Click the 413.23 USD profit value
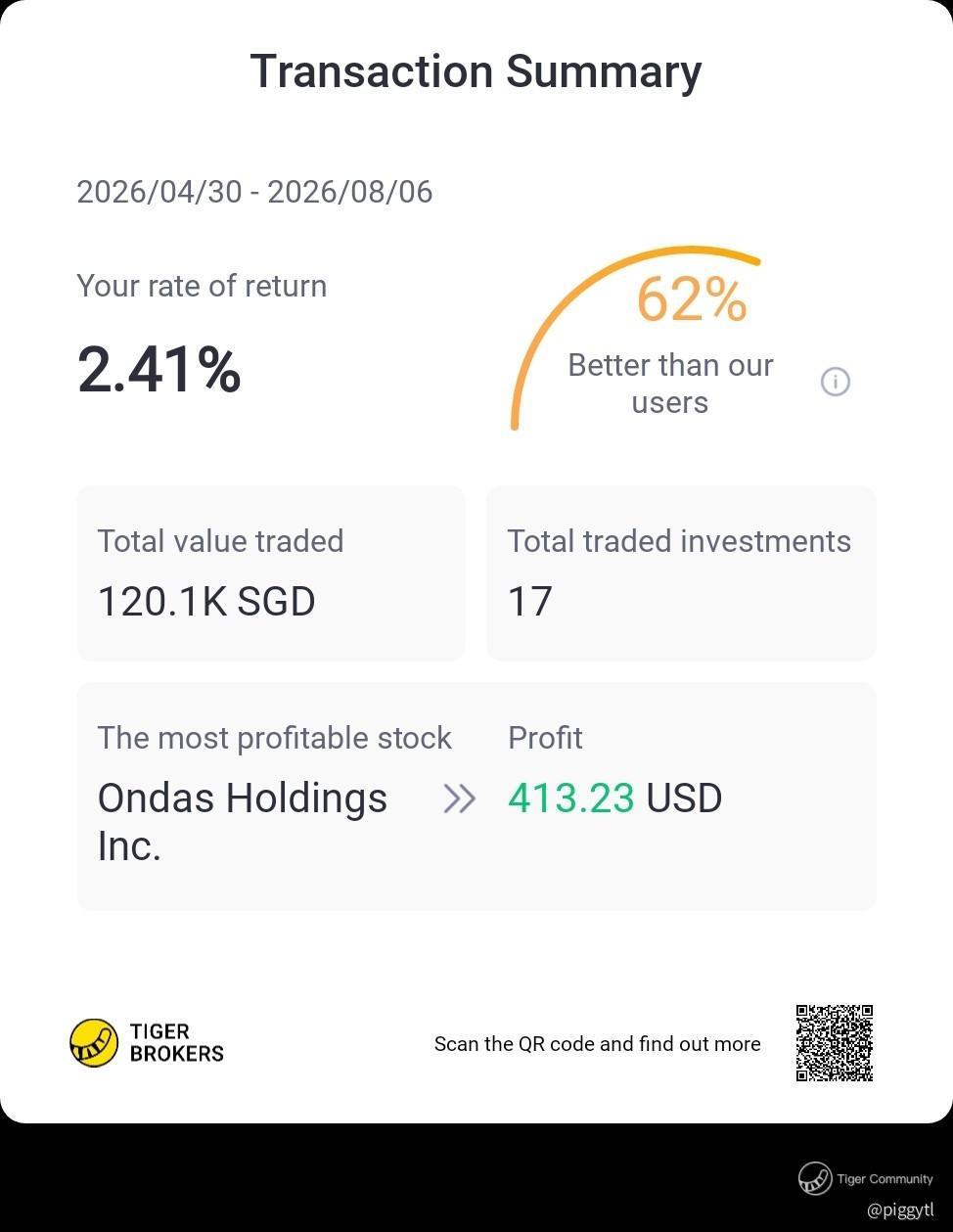 pos(614,799)
